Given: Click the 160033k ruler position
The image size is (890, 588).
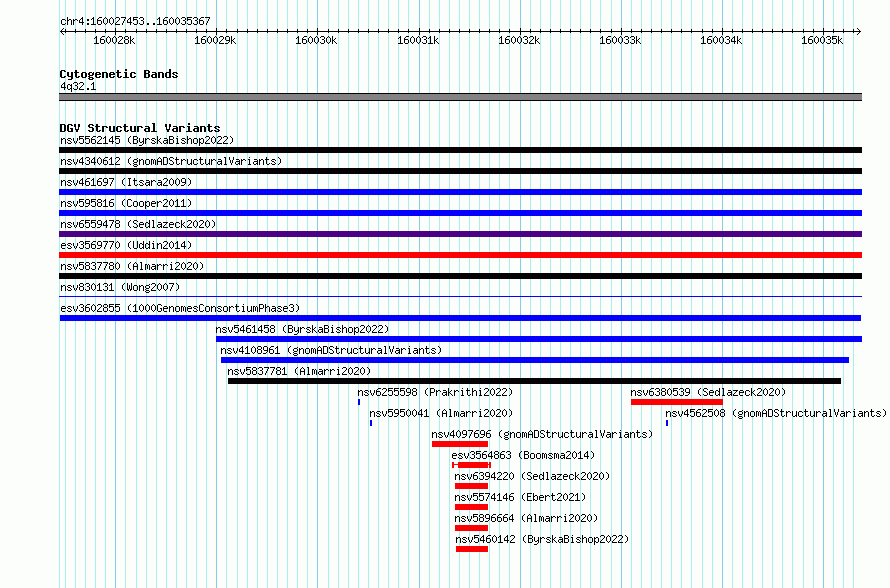Looking at the screenshot, I should (620, 40).
